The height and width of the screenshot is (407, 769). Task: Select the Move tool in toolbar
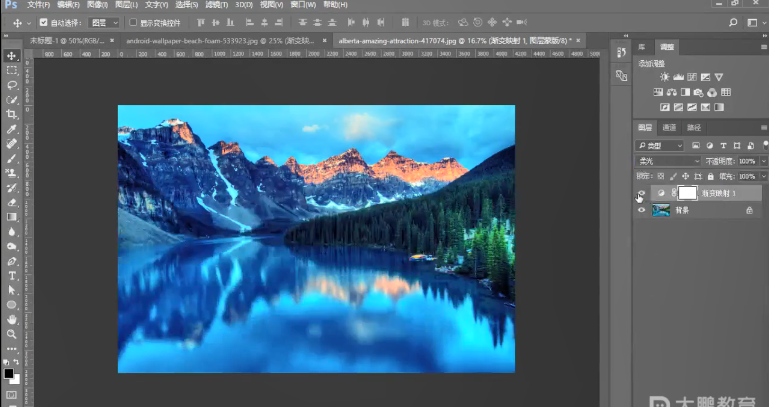(x=12, y=56)
